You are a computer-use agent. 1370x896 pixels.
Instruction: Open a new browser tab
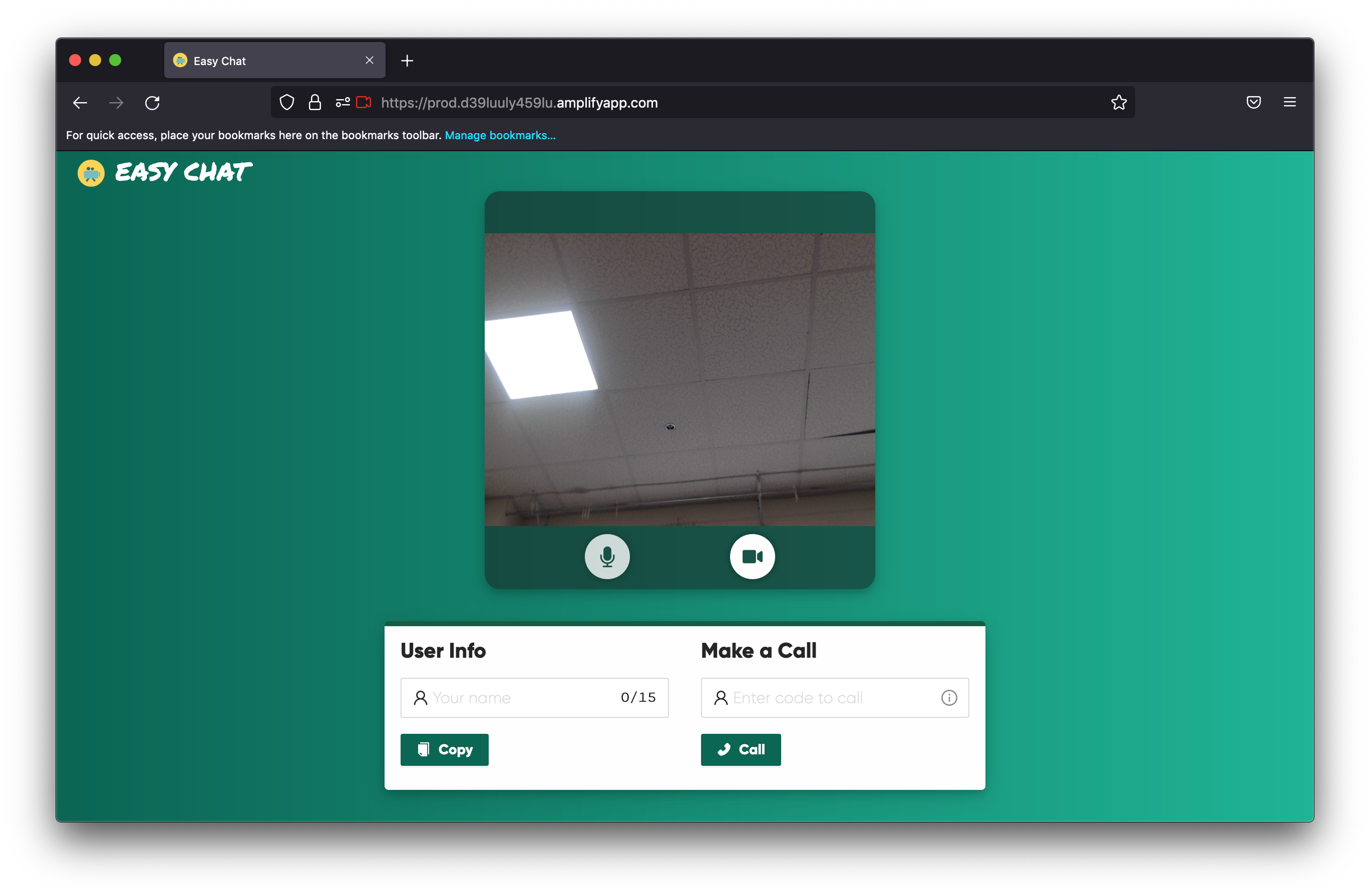[x=407, y=61]
